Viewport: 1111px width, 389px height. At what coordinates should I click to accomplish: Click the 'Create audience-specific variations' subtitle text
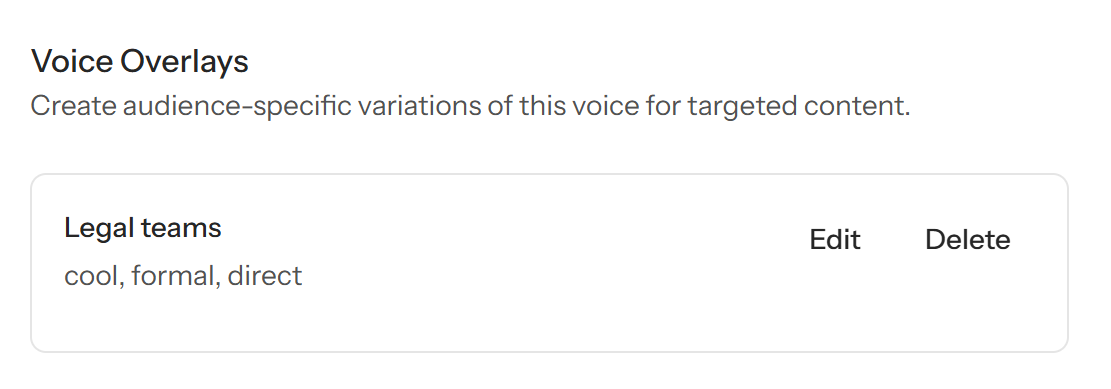[x=470, y=106]
